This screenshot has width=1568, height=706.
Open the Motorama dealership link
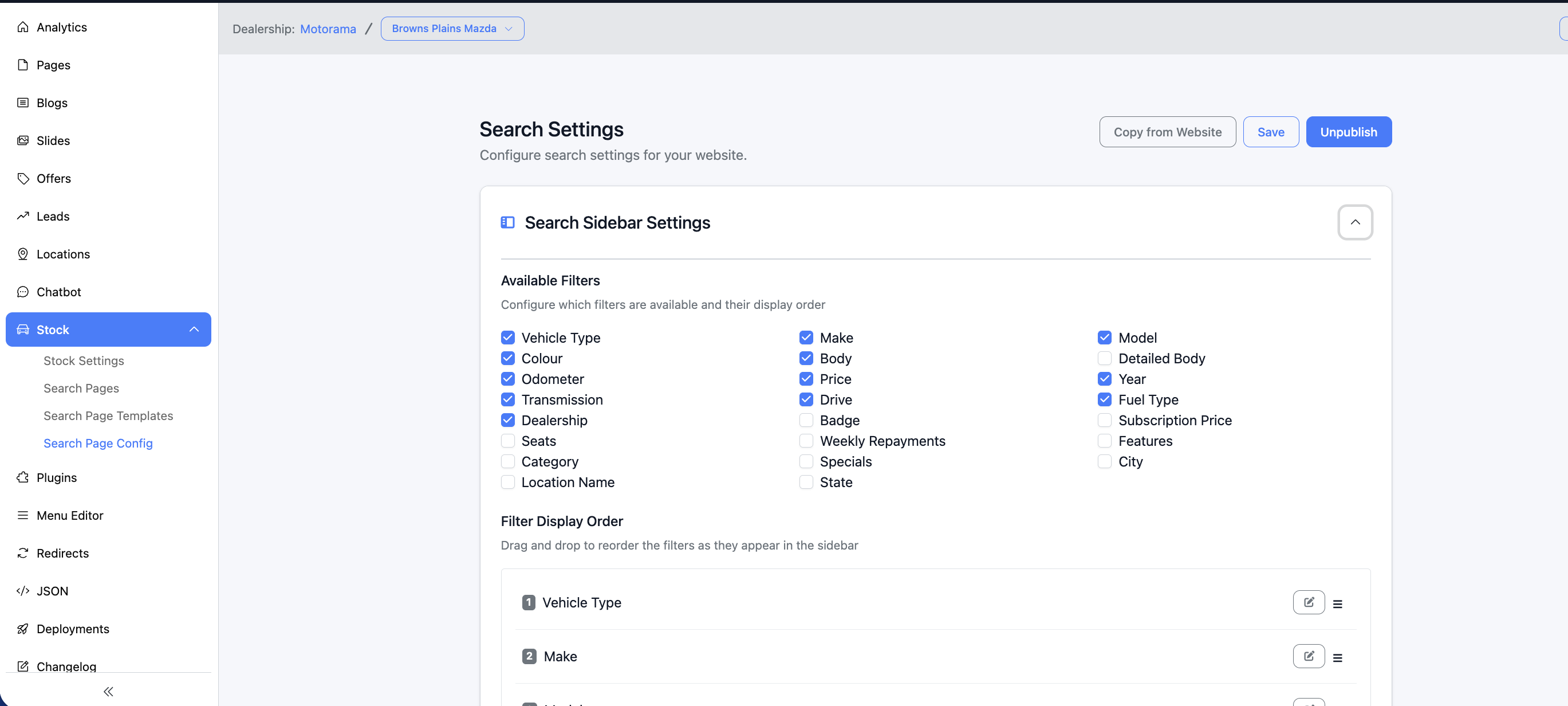tap(328, 29)
